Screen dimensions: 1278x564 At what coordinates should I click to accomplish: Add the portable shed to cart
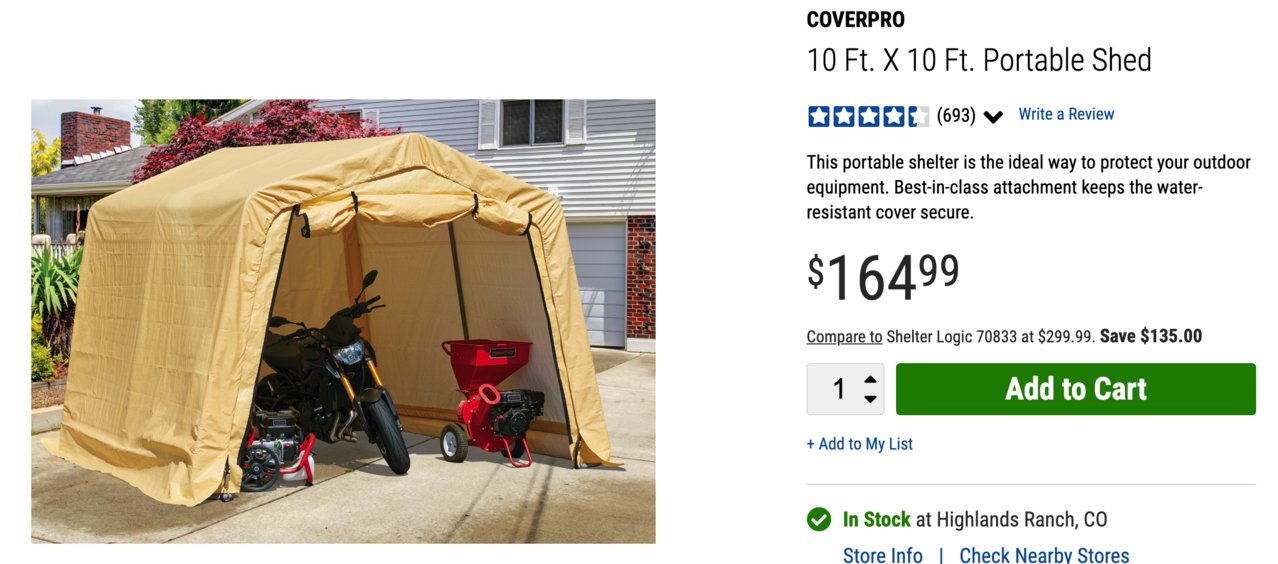coord(1076,389)
